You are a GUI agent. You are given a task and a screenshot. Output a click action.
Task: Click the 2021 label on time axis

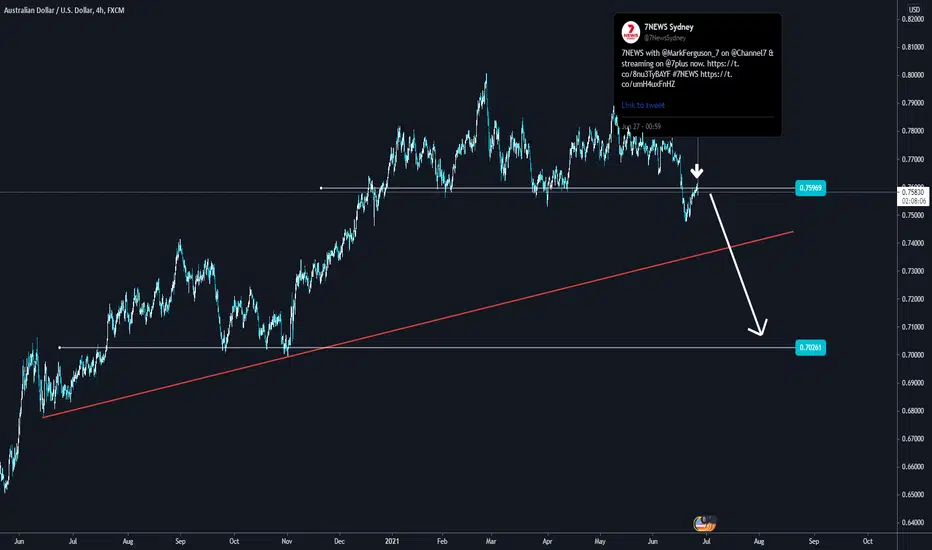(392, 541)
